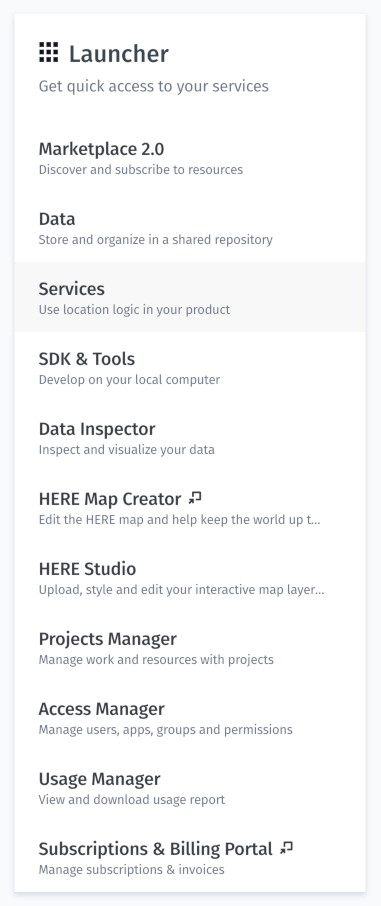This screenshot has height=906, width=381.
Task: Click 'Edit the HERE map and help keep' description
Action: [179, 519]
